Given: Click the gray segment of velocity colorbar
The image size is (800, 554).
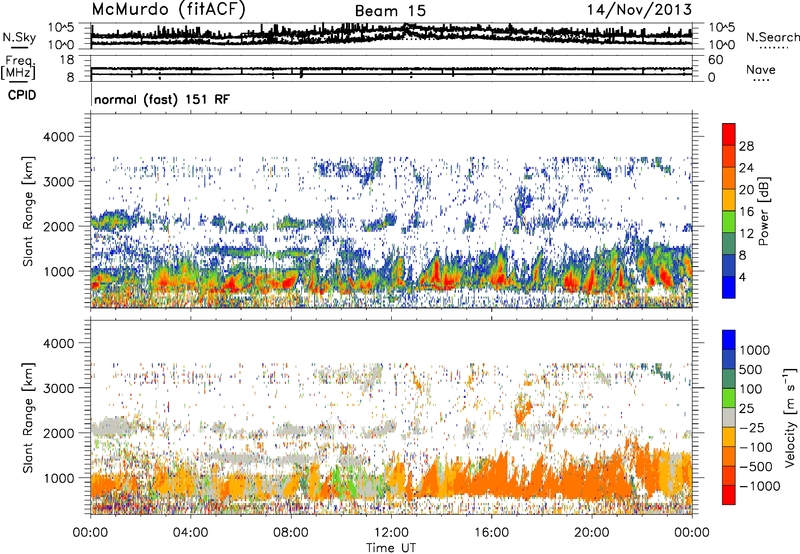Looking at the screenshot, I should click(729, 417).
